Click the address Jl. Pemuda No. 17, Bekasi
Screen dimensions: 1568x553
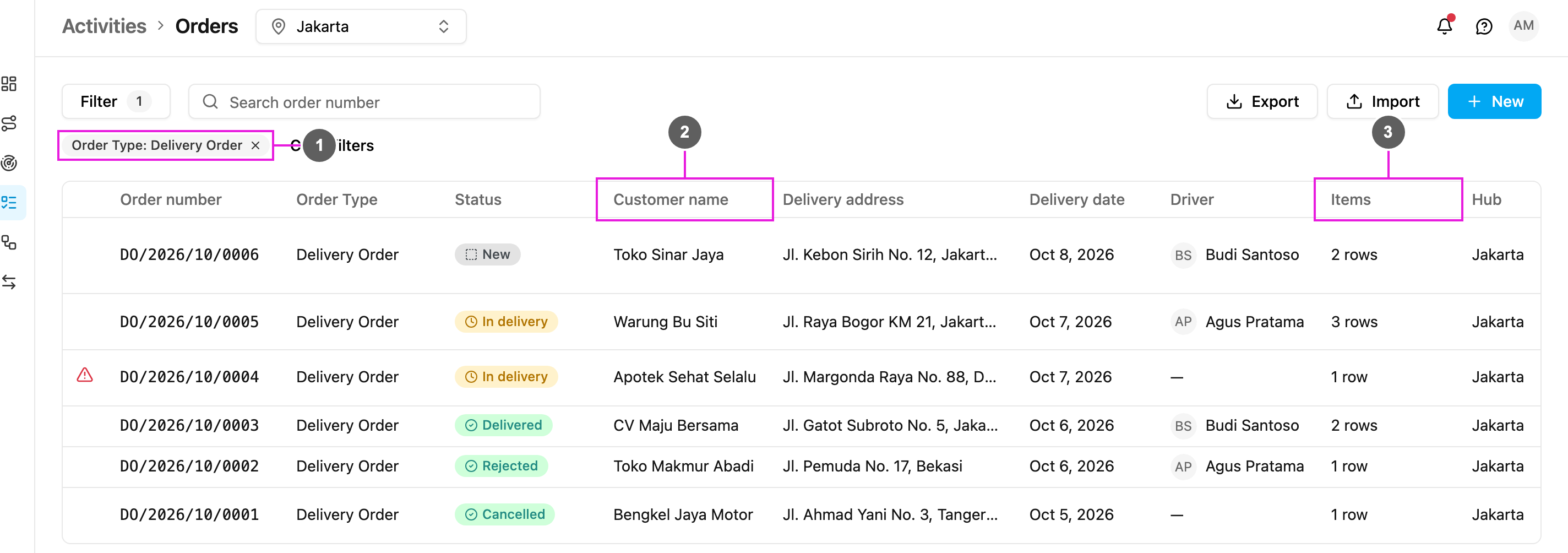pos(872,466)
